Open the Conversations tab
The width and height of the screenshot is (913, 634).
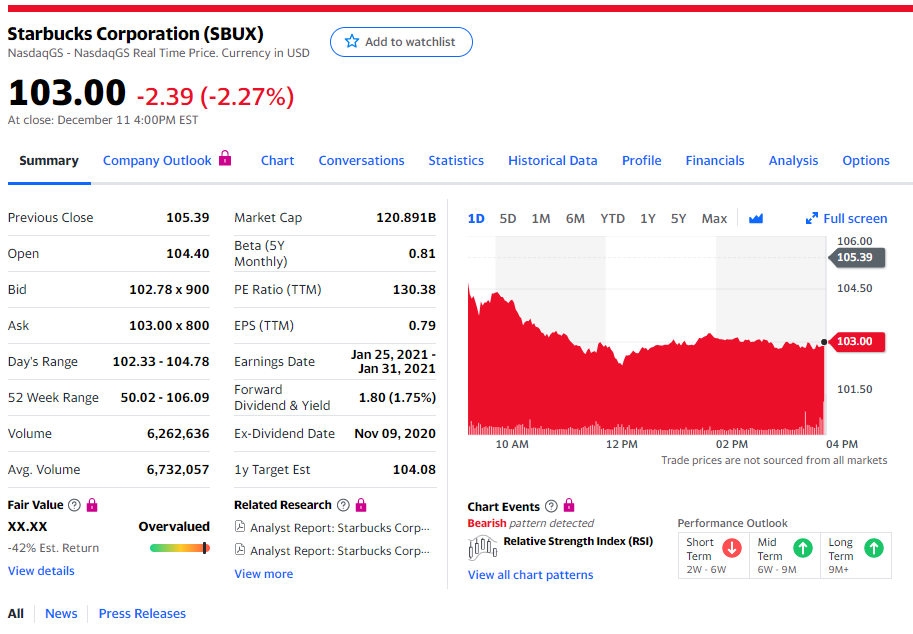(x=361, y=161)
